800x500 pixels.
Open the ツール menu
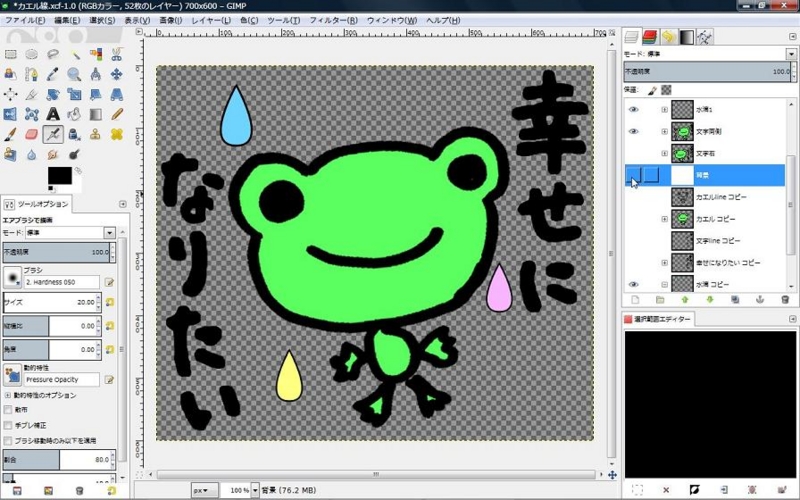tap(284, 20)
